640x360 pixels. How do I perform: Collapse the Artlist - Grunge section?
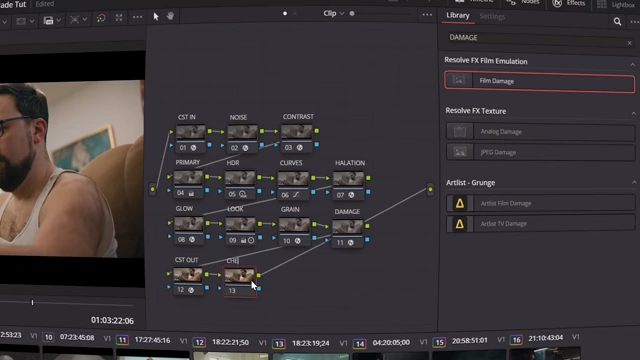634,182
